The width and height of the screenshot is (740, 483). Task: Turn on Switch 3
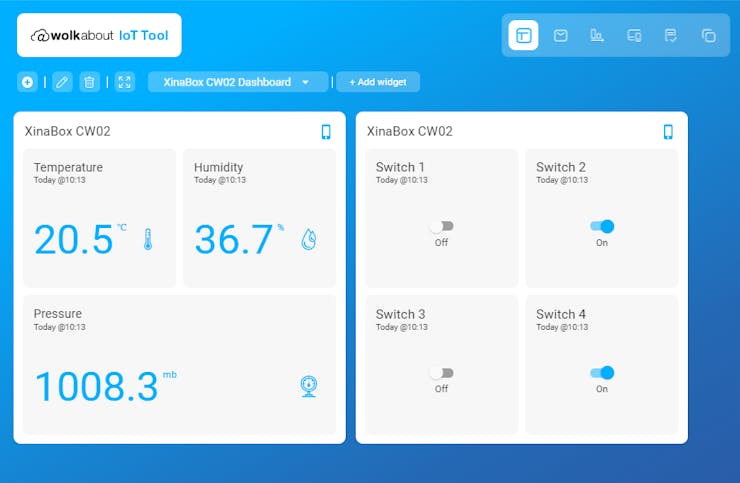[x=442, y=373]
